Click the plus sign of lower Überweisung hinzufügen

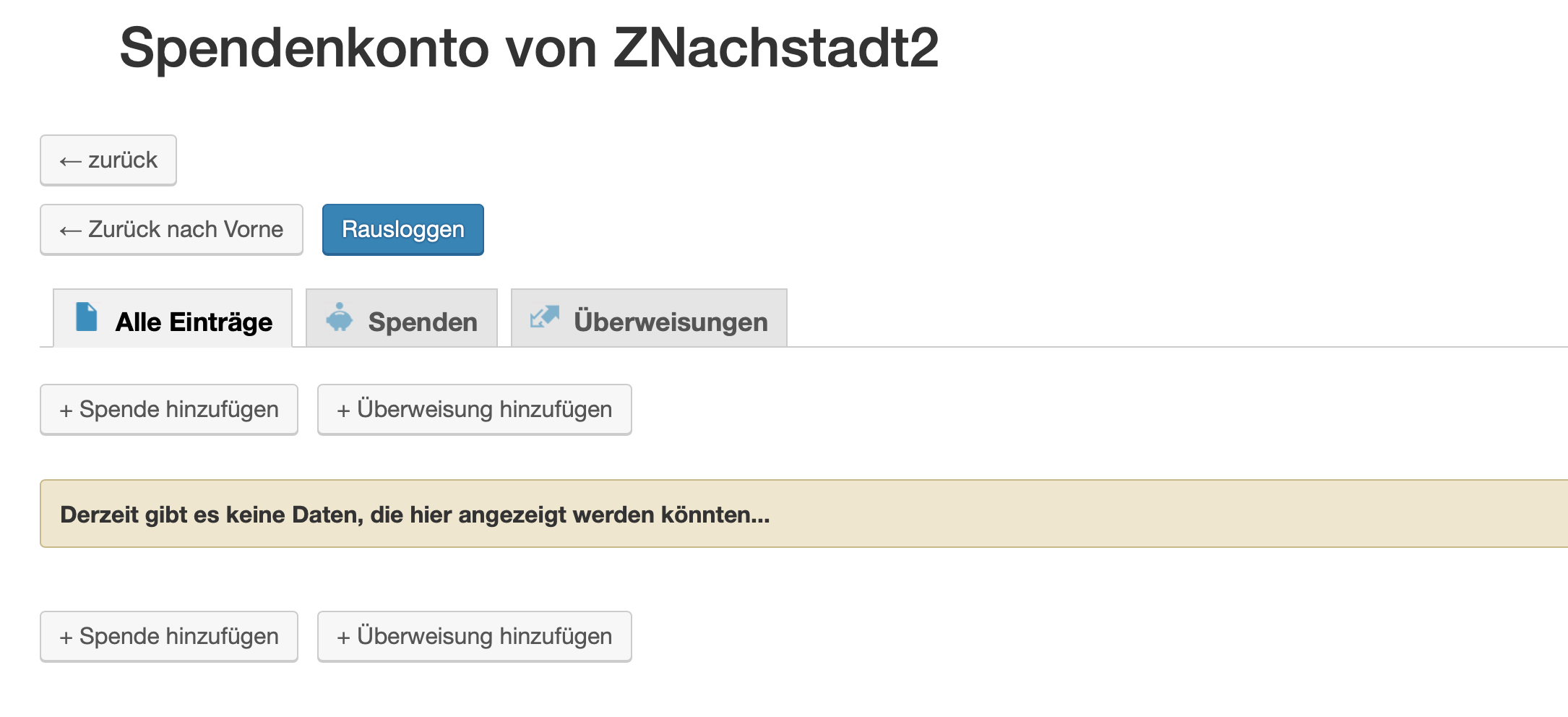[x=344, y=637]
